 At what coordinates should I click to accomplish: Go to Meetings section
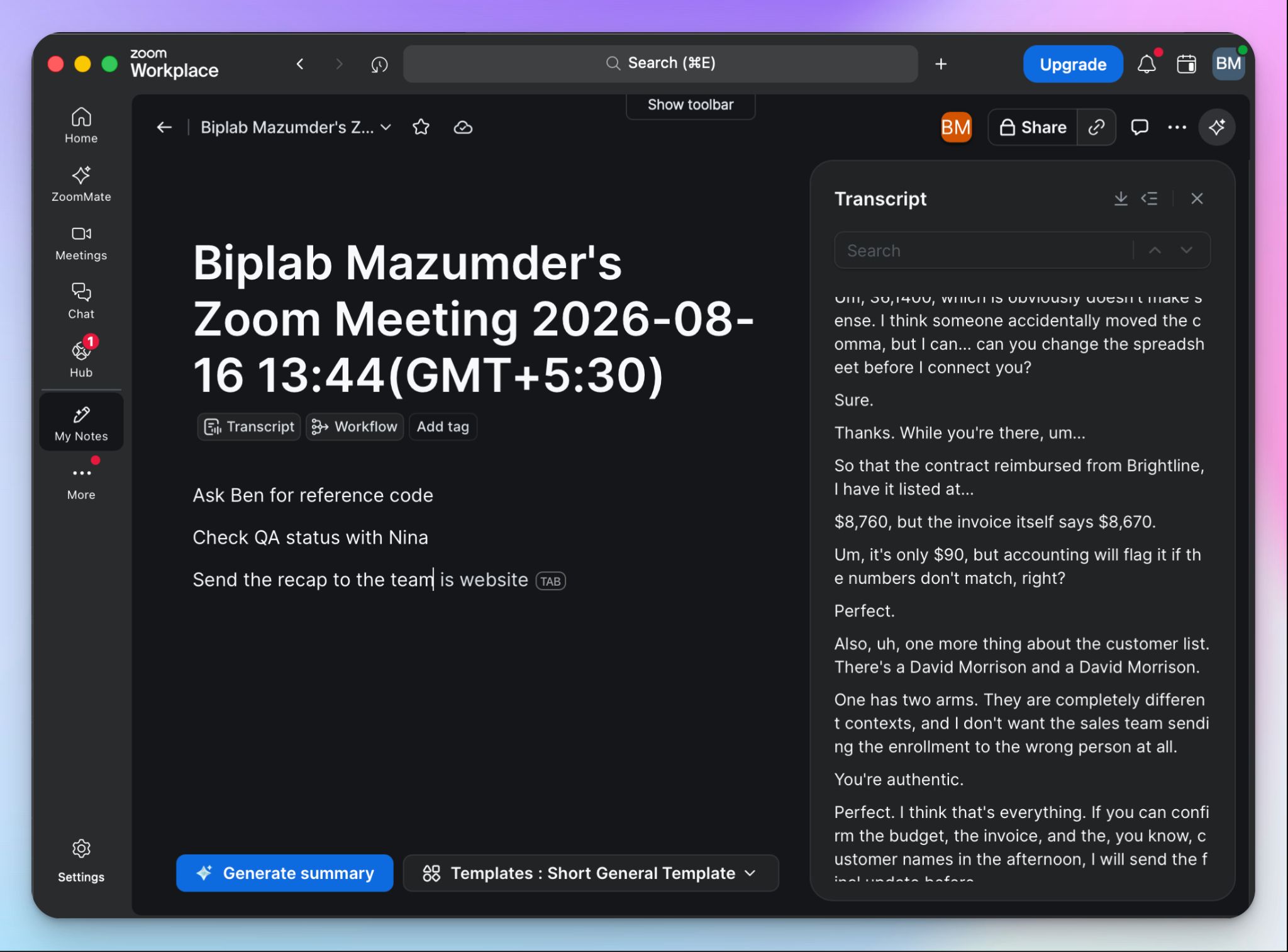click(x=81, y=243)
